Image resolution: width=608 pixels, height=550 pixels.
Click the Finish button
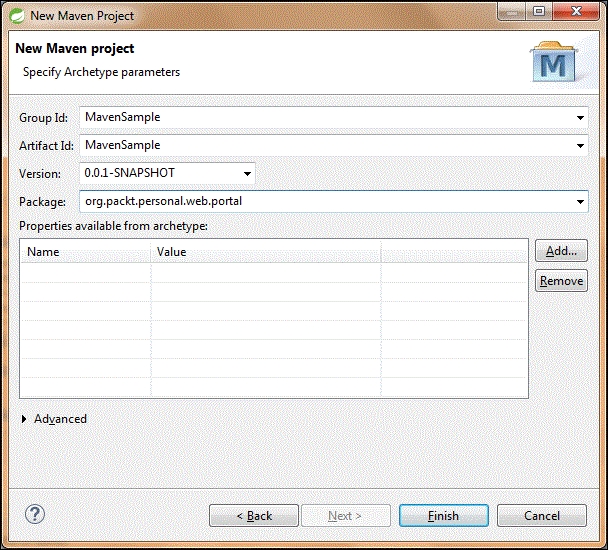443,516
